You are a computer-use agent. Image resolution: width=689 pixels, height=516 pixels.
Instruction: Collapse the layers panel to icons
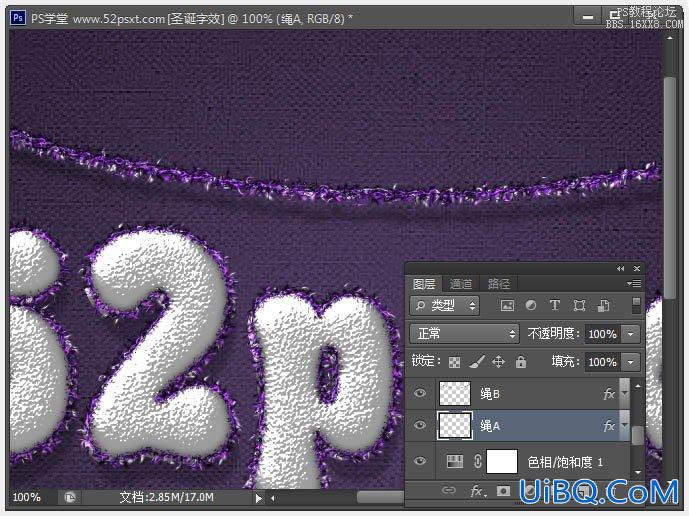pos(620,269)
